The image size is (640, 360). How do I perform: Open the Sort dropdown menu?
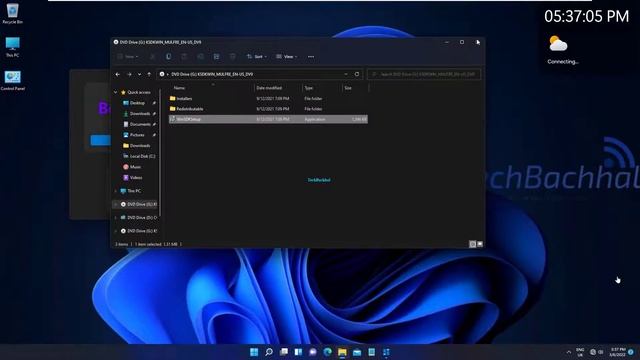click(x=257, y=57)
